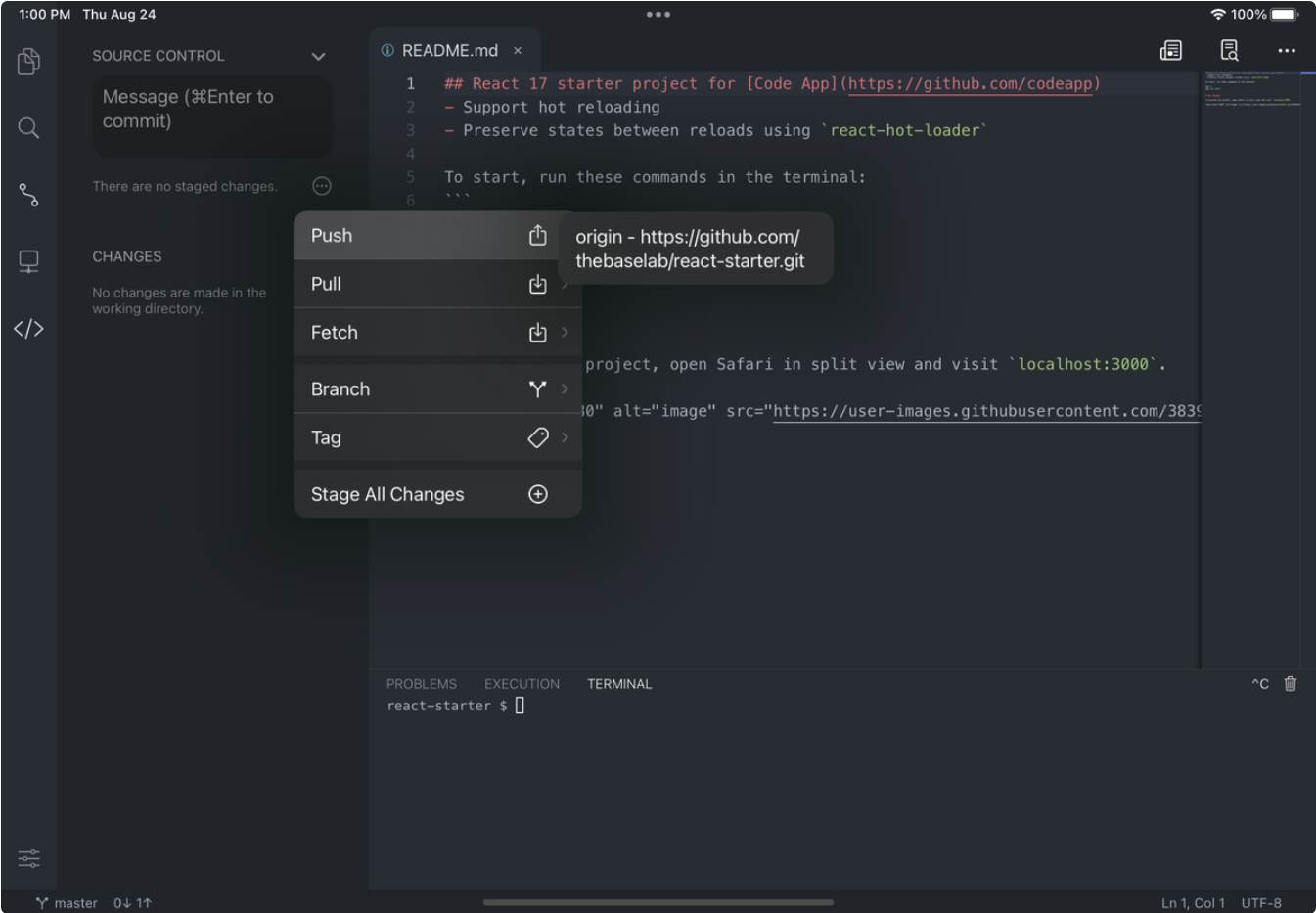Click 'There are no staged changes.' text
Screen dimensions: 1316x913
(185, 186)
